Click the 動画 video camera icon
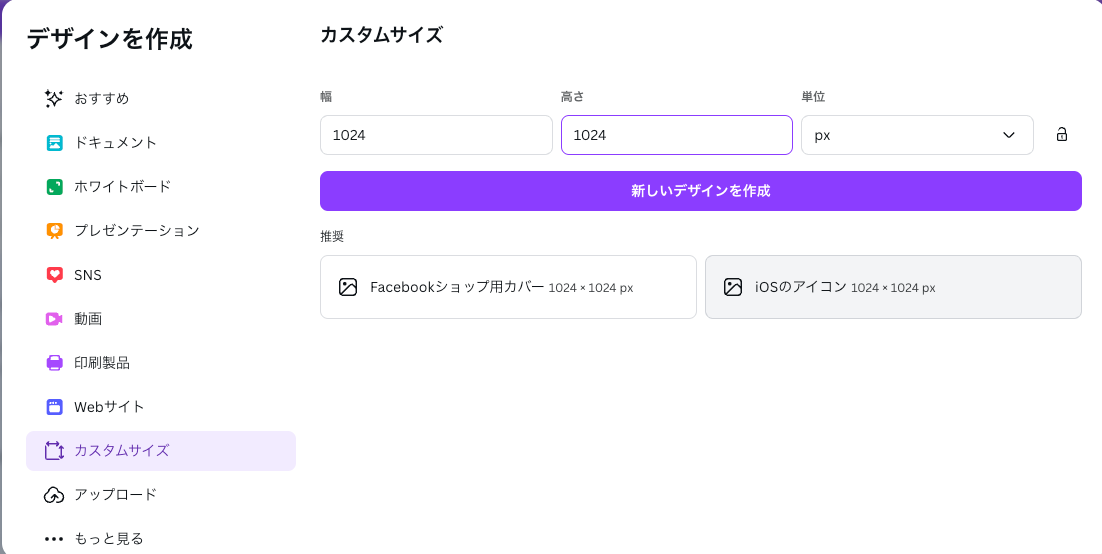The image size is (1102, 554). point(54,318)
